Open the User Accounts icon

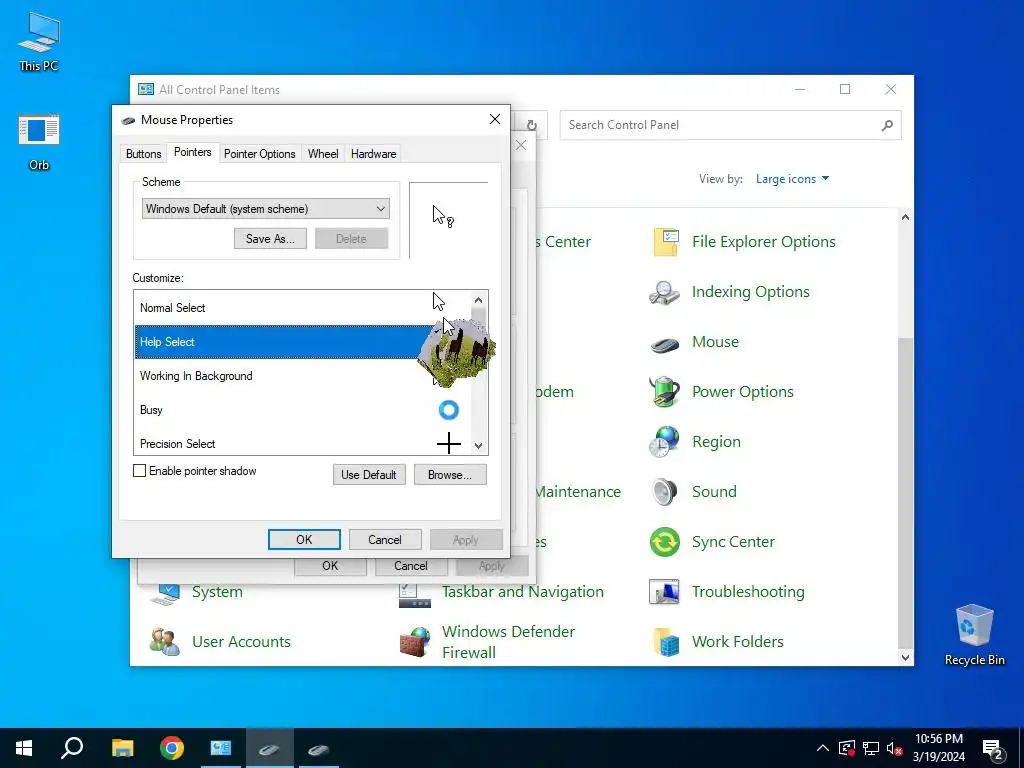coord(164,642)
